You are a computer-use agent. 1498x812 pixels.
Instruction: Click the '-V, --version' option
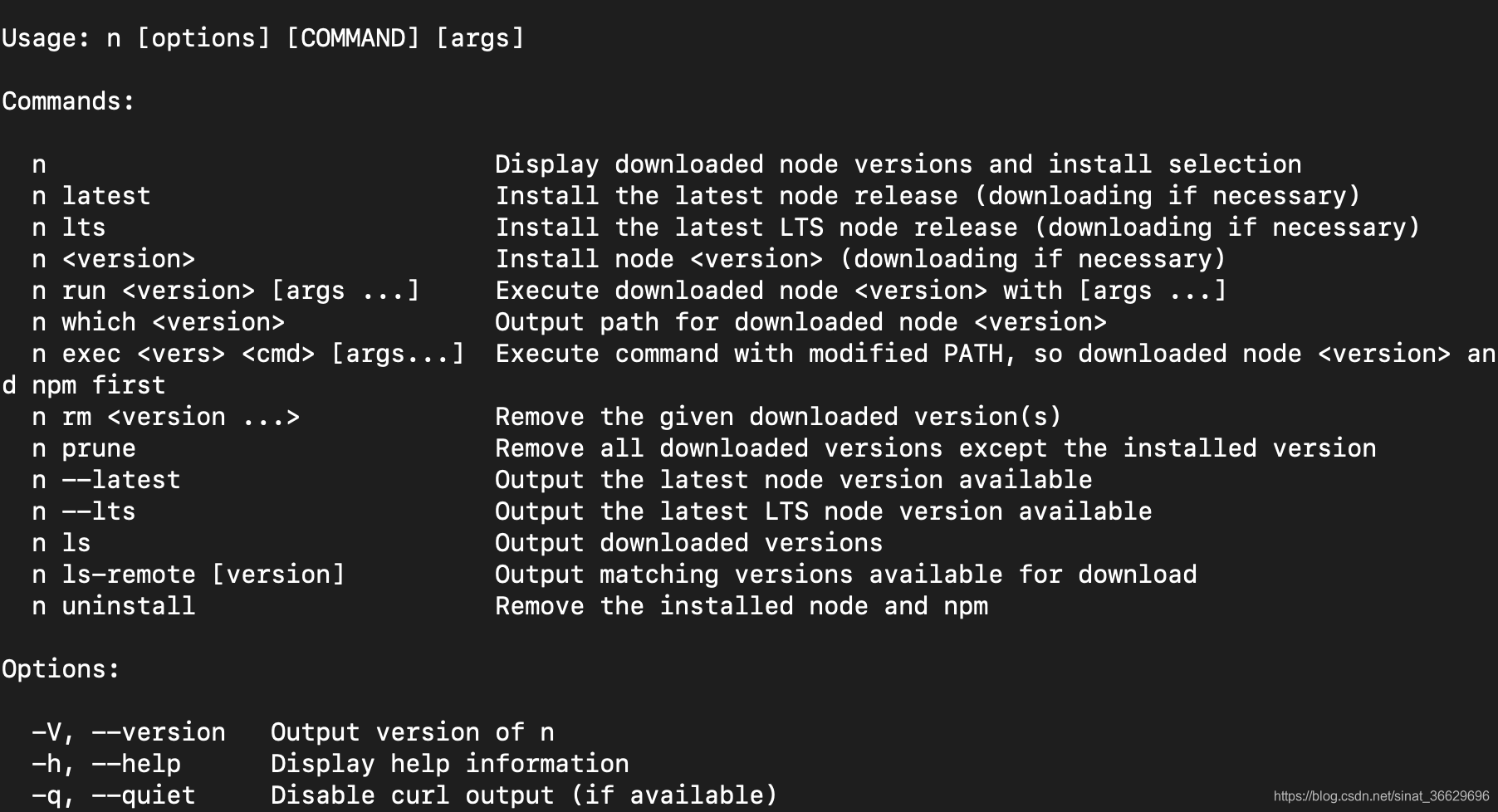[x=129, y=732]
